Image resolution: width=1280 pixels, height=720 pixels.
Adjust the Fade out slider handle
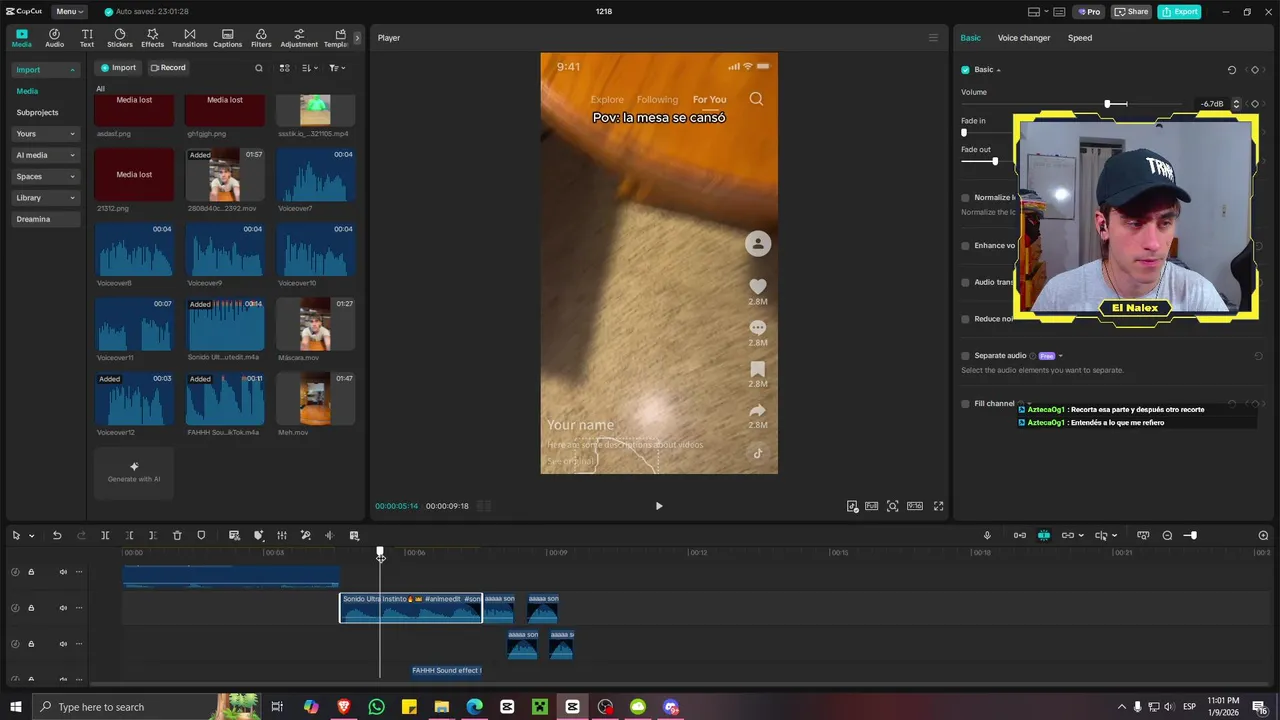tap(994, 161)
